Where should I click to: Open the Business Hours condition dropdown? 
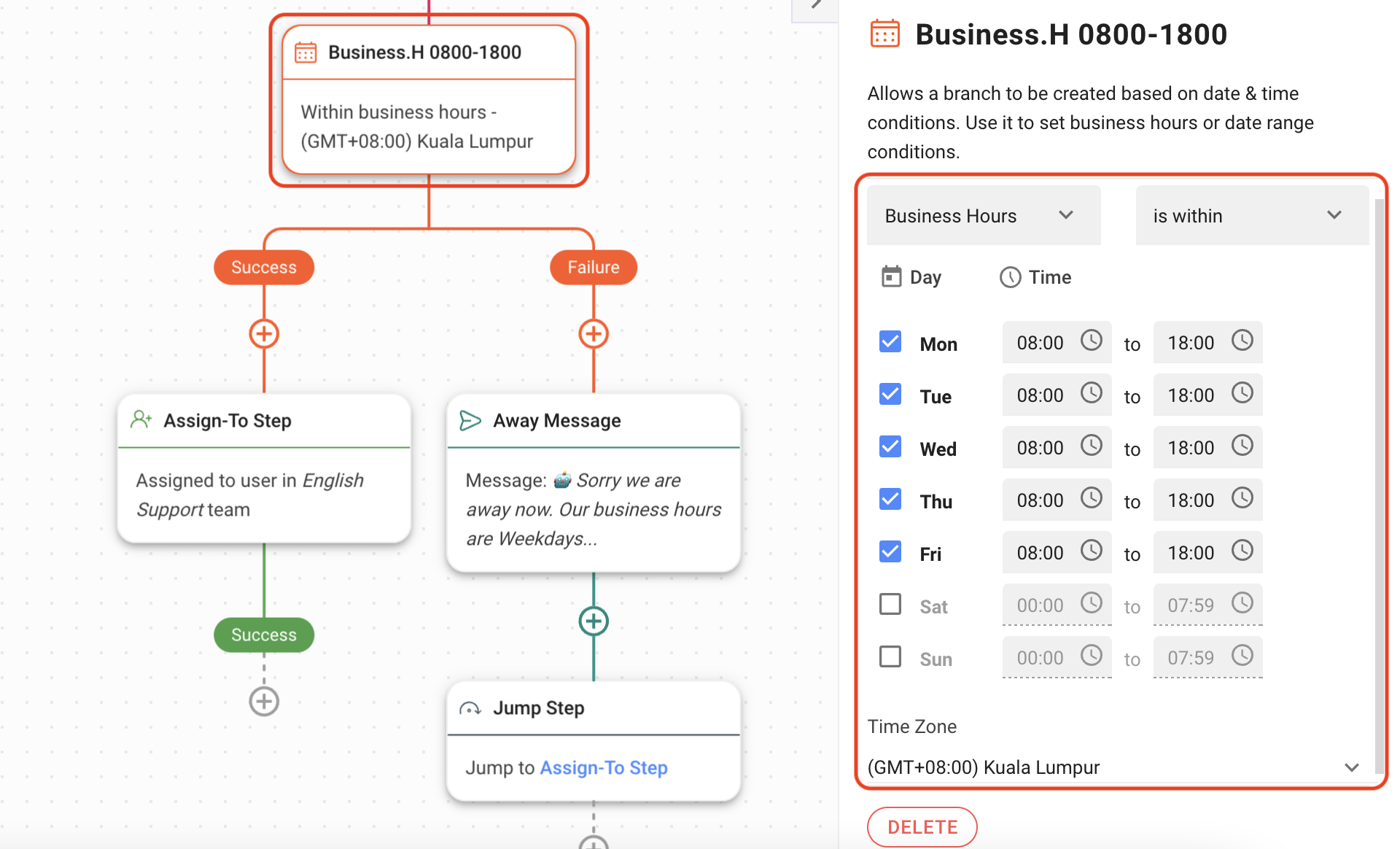(984, 216)
